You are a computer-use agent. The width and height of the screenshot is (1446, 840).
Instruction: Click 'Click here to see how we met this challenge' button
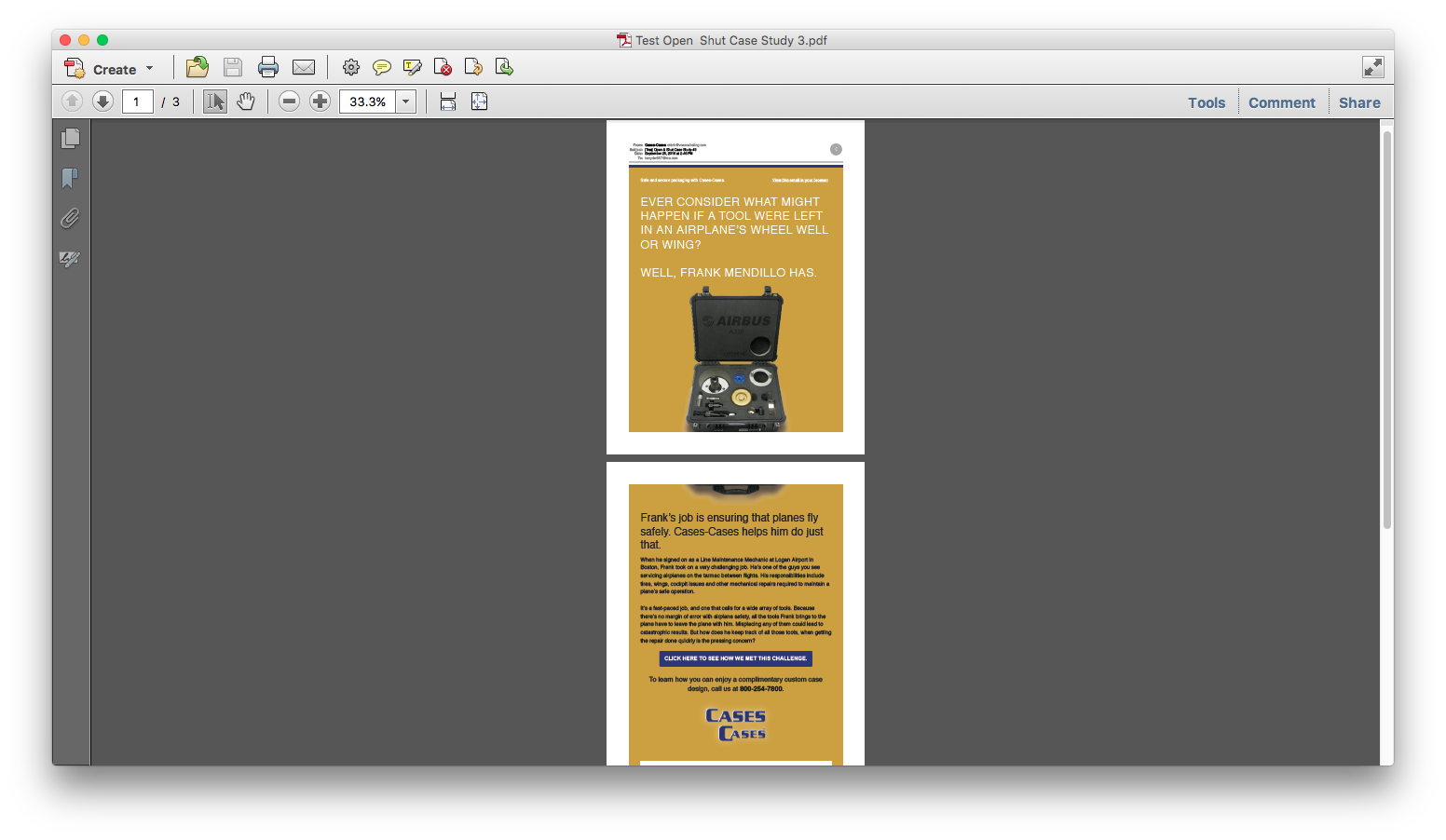coord(736,658)
